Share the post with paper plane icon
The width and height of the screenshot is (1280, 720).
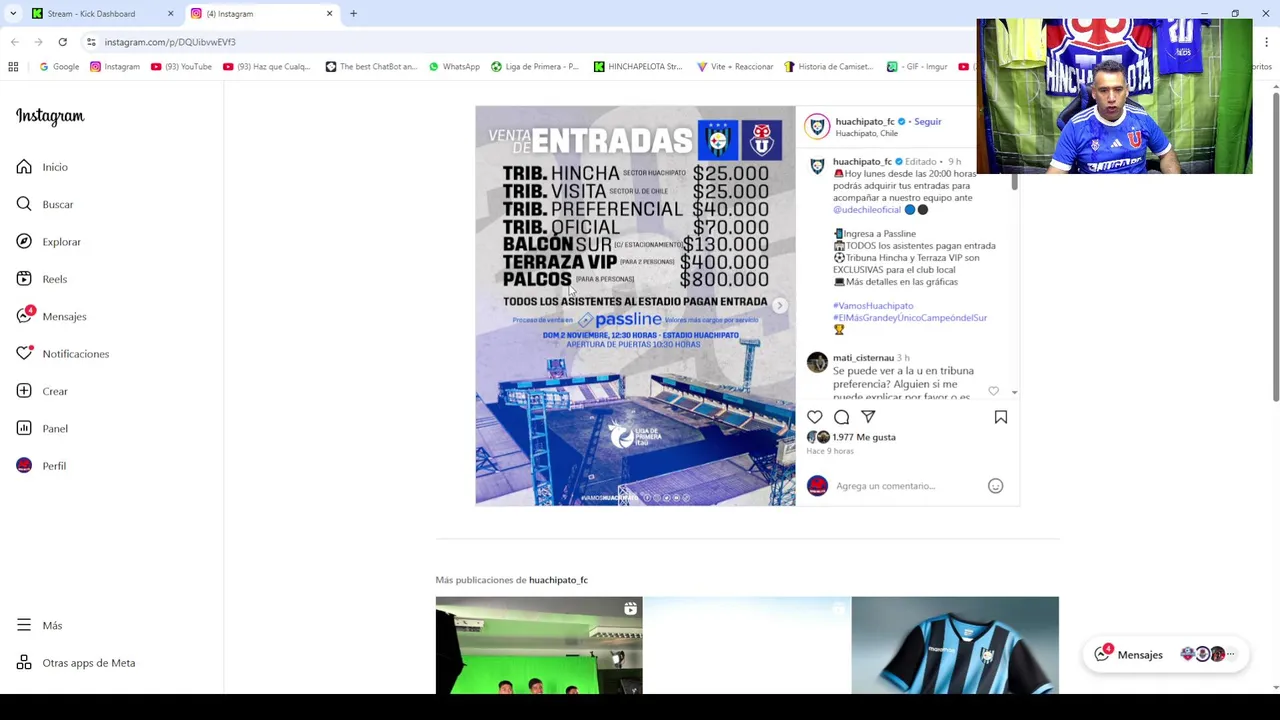pos(868,417)
